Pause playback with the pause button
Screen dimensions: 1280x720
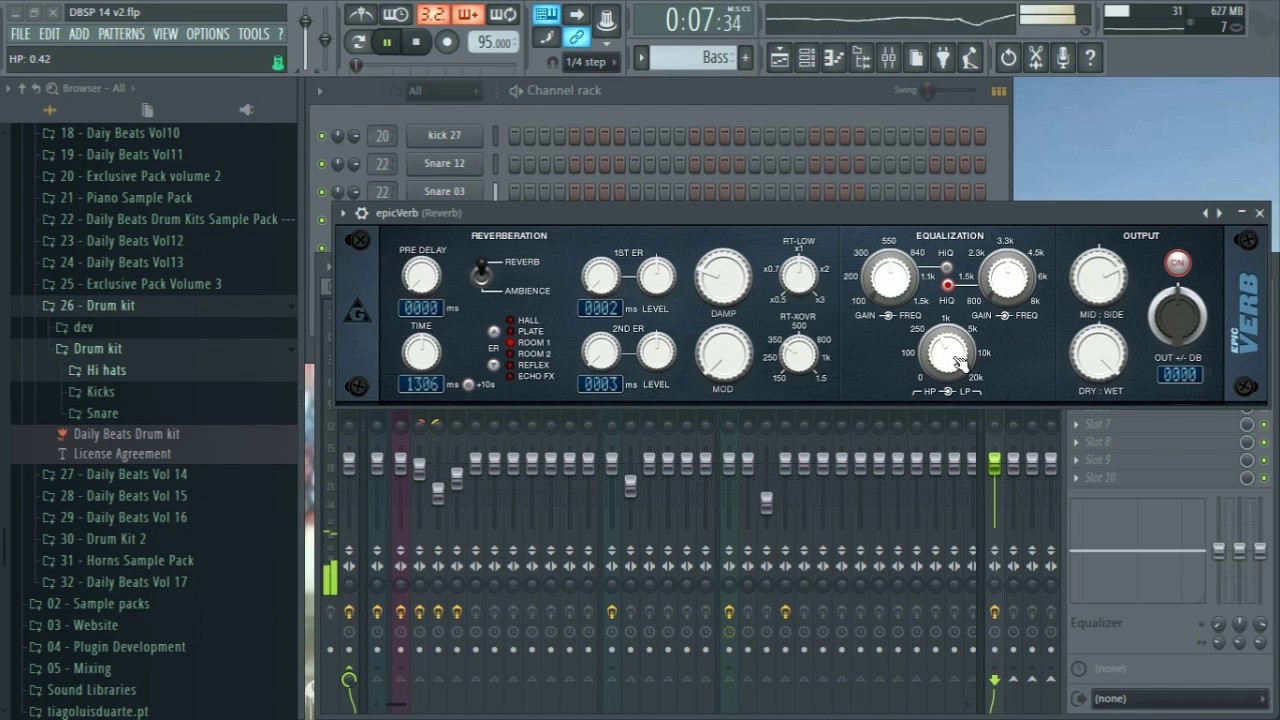tap(387, 42)
